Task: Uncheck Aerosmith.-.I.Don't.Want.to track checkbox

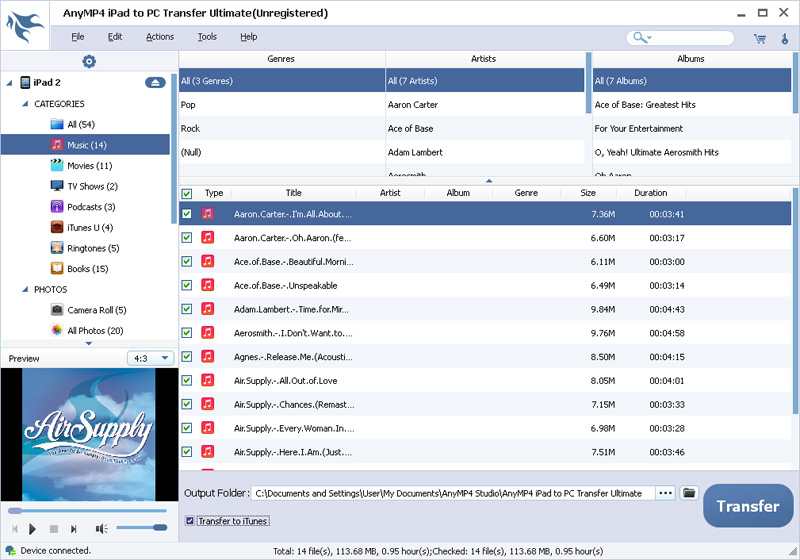Action: (x=187, y=333)
